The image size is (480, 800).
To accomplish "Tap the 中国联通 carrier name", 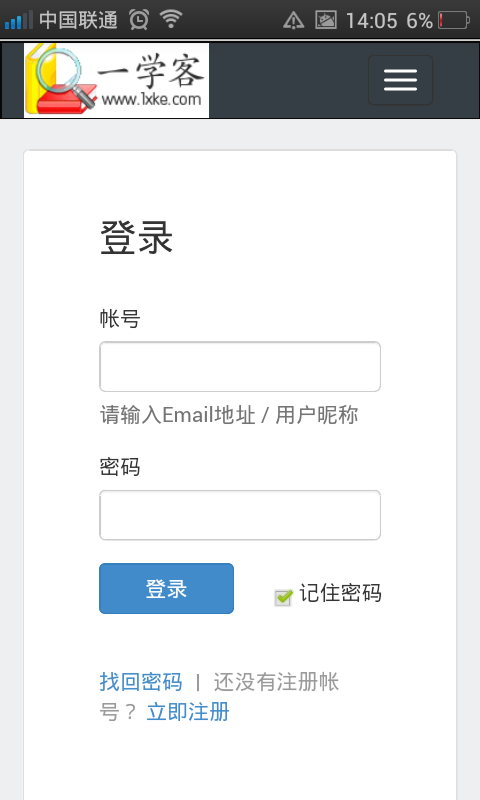I will pyautogui.click(x=78, y=20).
